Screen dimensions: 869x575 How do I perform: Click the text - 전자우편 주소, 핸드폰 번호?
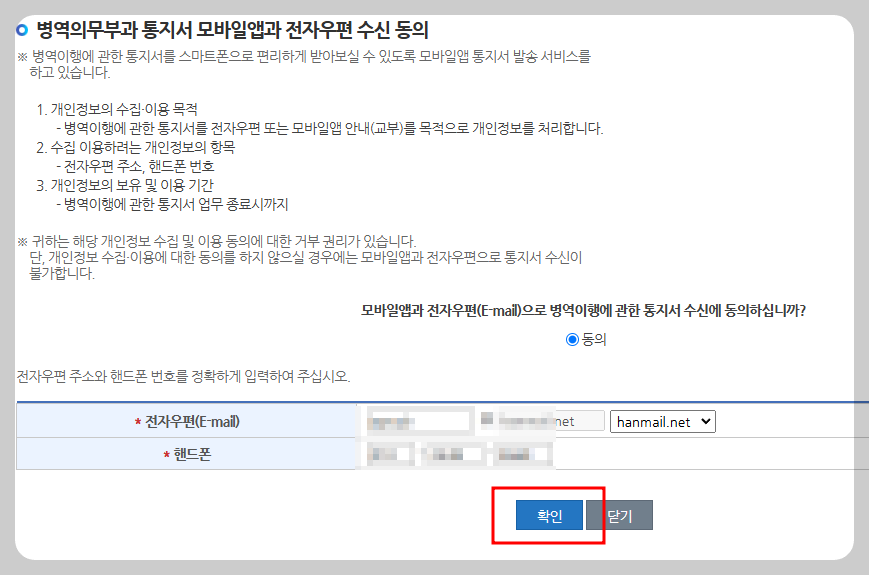[x=135, y=166]
